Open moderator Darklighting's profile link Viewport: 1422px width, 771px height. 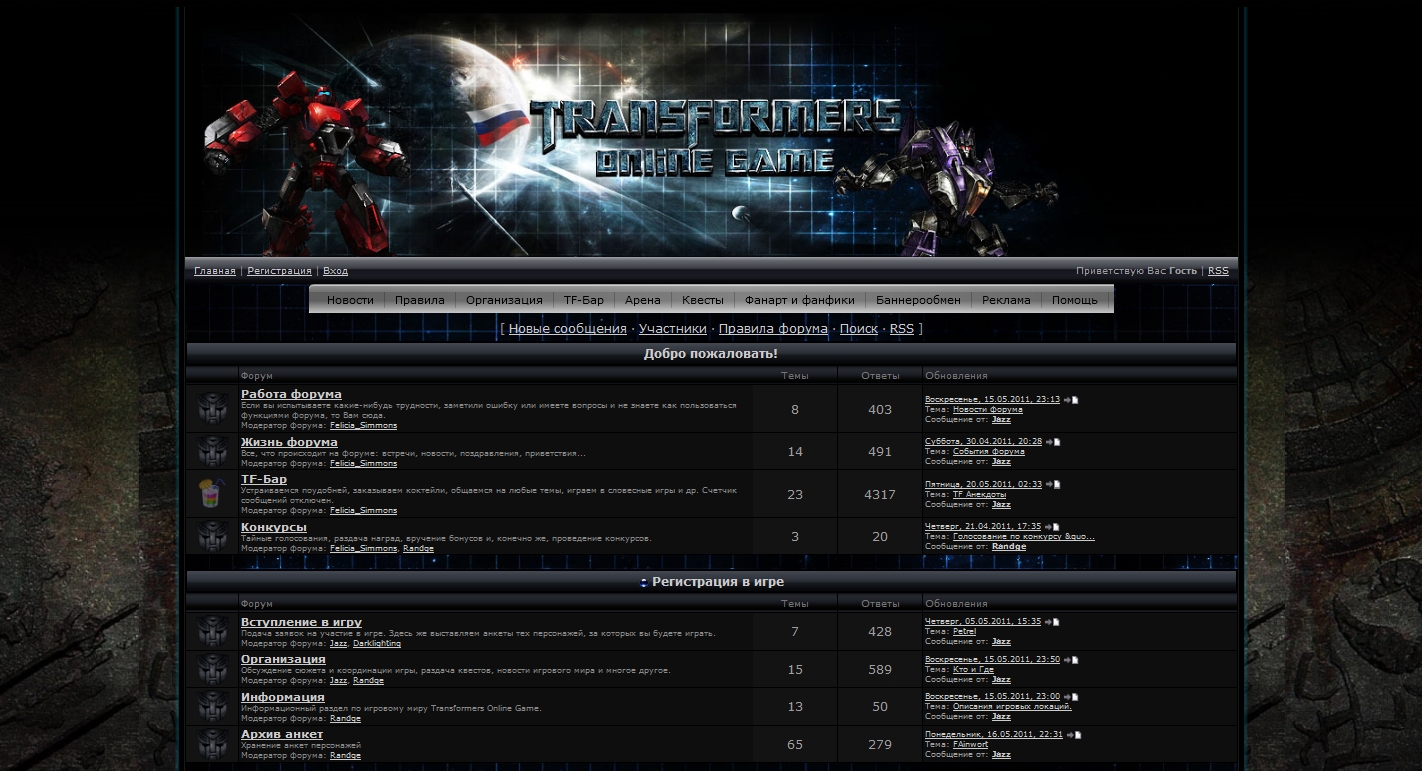[376, 643]
